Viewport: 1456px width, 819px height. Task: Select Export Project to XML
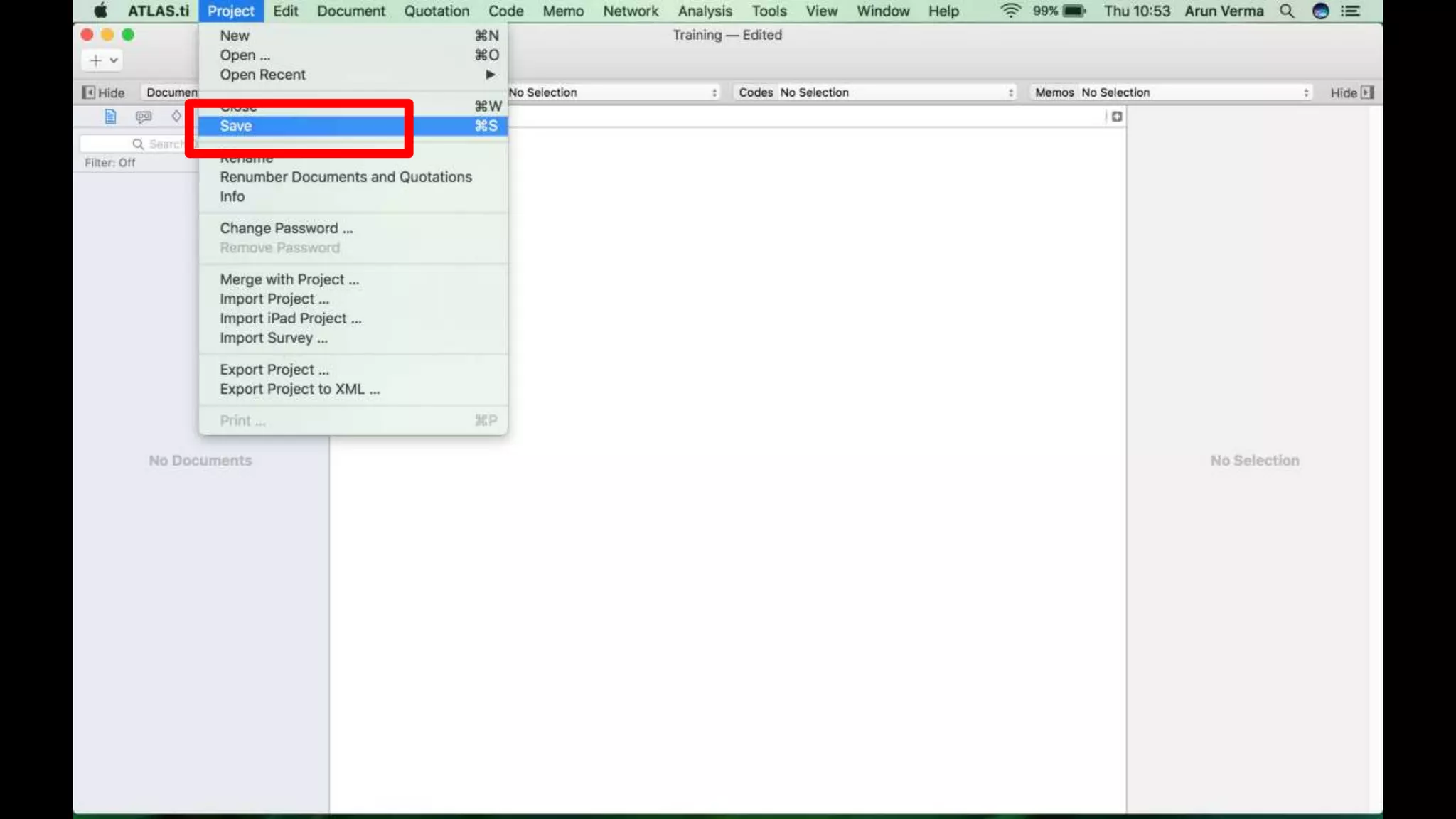[299, 390]
